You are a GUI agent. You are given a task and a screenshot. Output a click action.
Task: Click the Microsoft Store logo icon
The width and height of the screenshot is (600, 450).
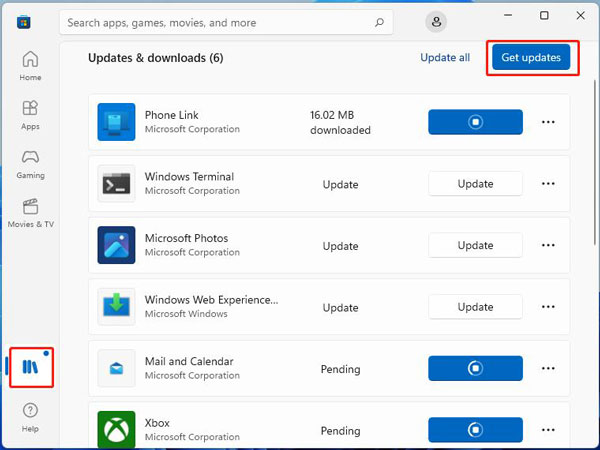coord(24,22)
